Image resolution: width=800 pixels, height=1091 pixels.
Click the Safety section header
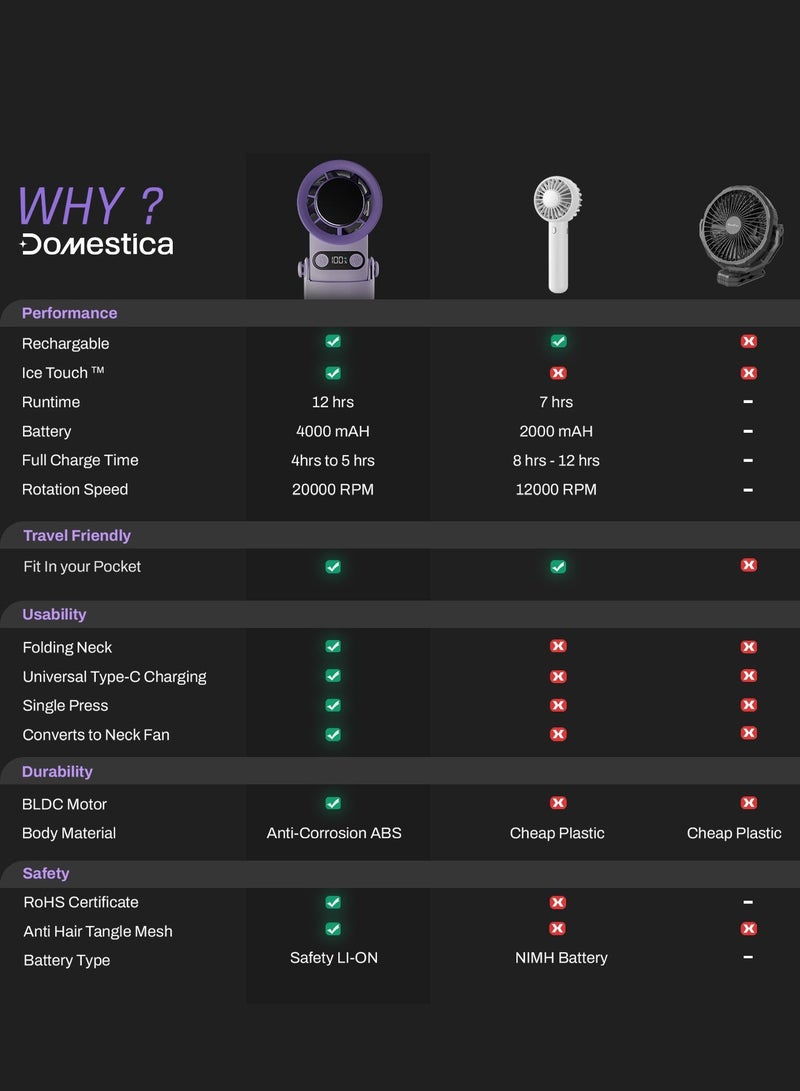pos(46,873)
